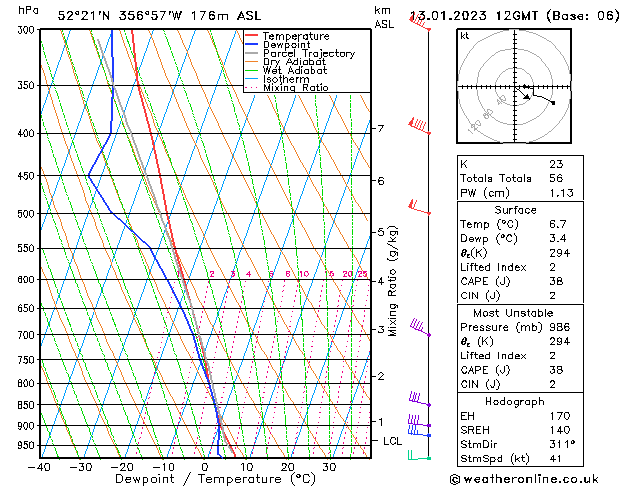
Task: Click the "7" km altitude tick label
Action: coord(381,128)
